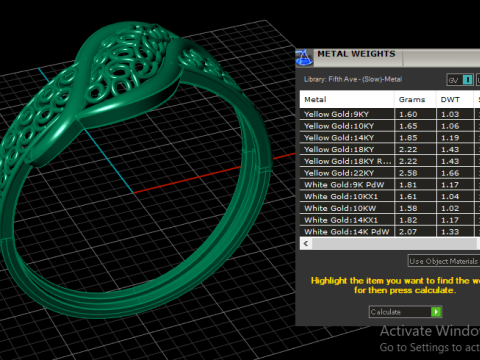Screen dimensions: 480x360
Task: Click the Calculate button
Action: (x=405, y=312)
